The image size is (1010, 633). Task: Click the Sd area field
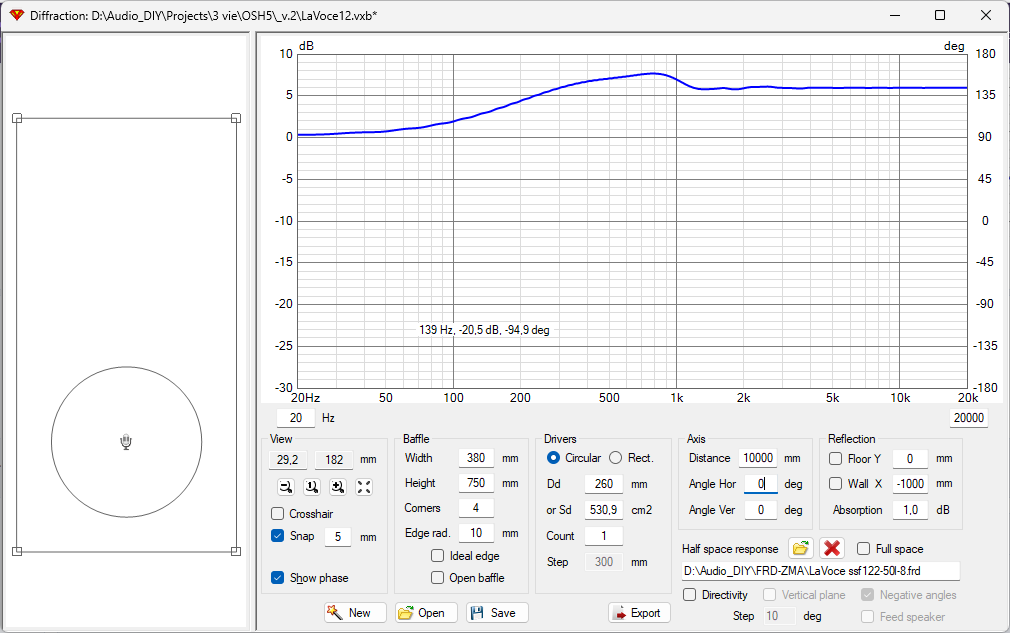pos(604,510)
